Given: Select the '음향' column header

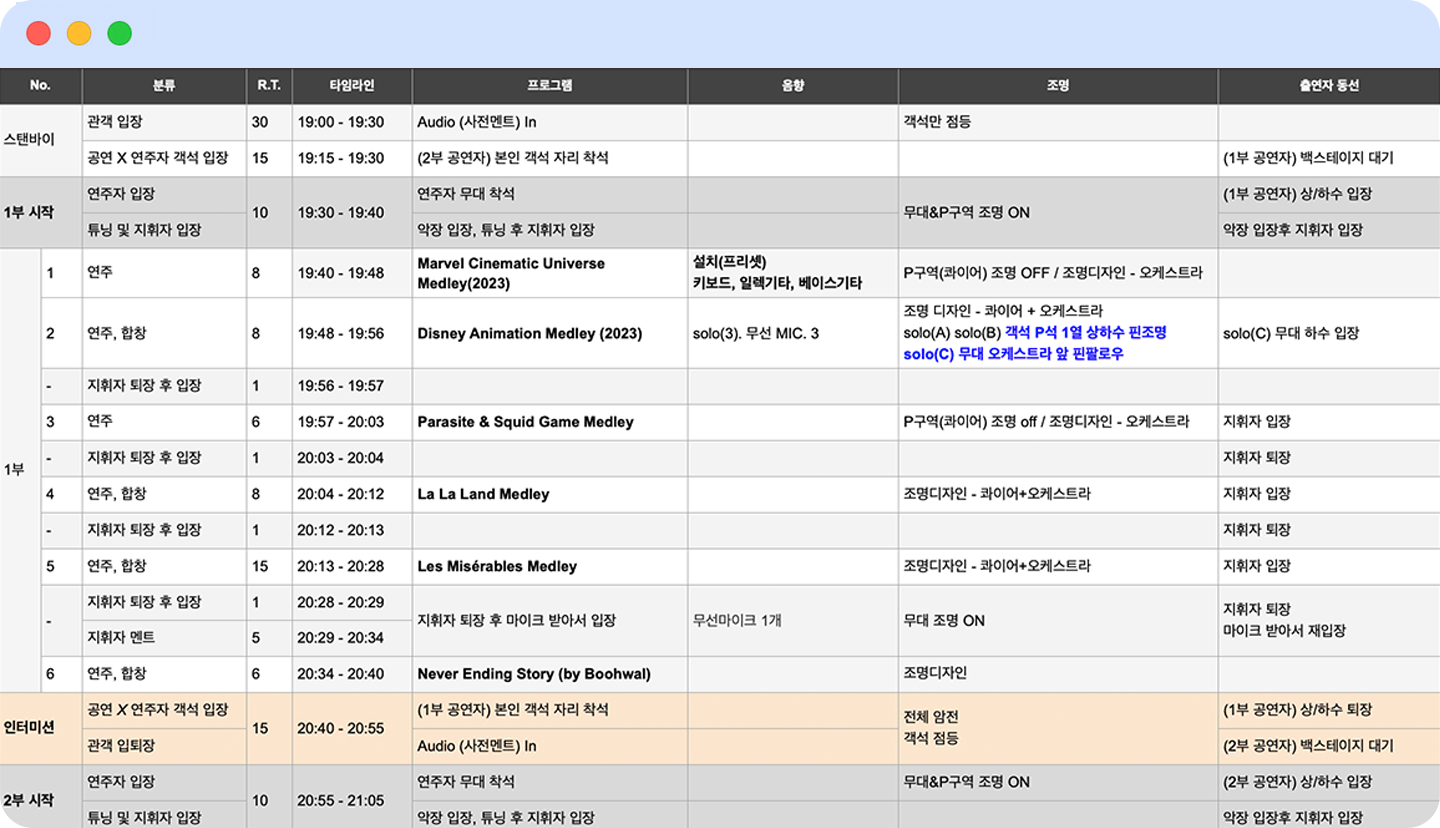Looking at the screenshot, I should (792, 86).
